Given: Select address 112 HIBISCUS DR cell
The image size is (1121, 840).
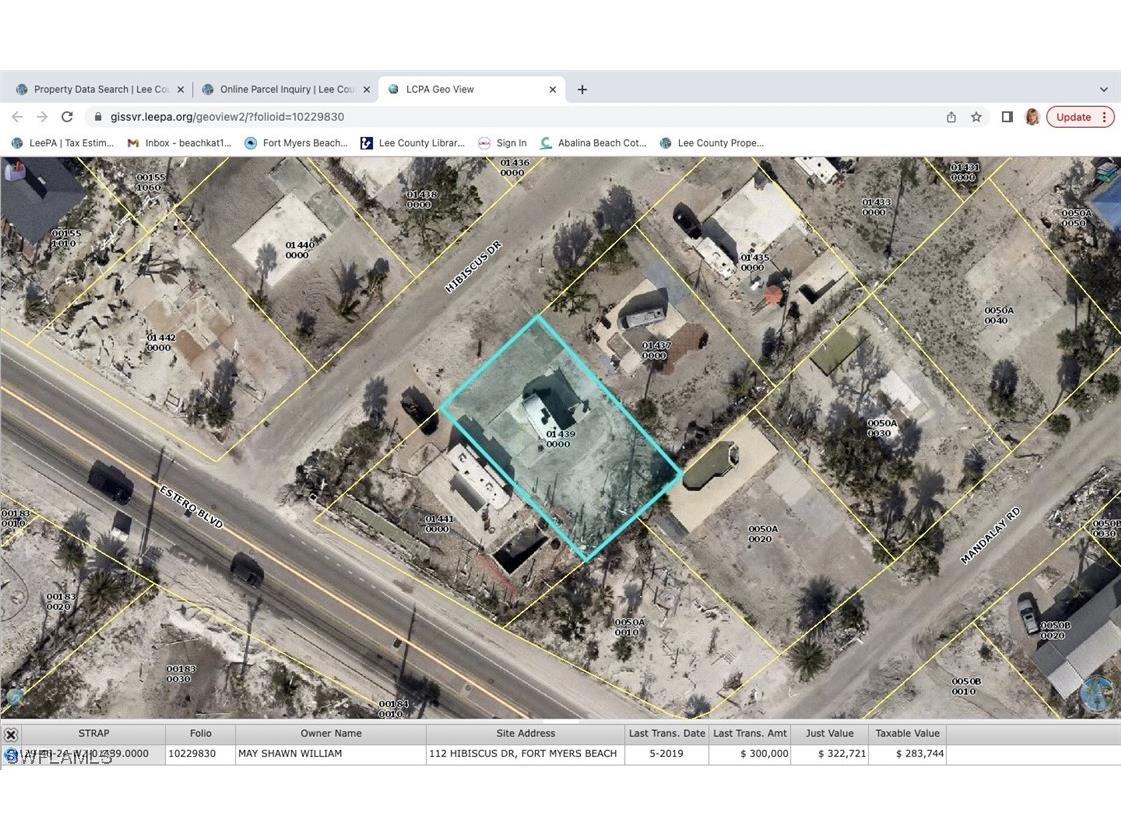Looking at the screenshot, I should pyautogui.click(x=525, y=753).
